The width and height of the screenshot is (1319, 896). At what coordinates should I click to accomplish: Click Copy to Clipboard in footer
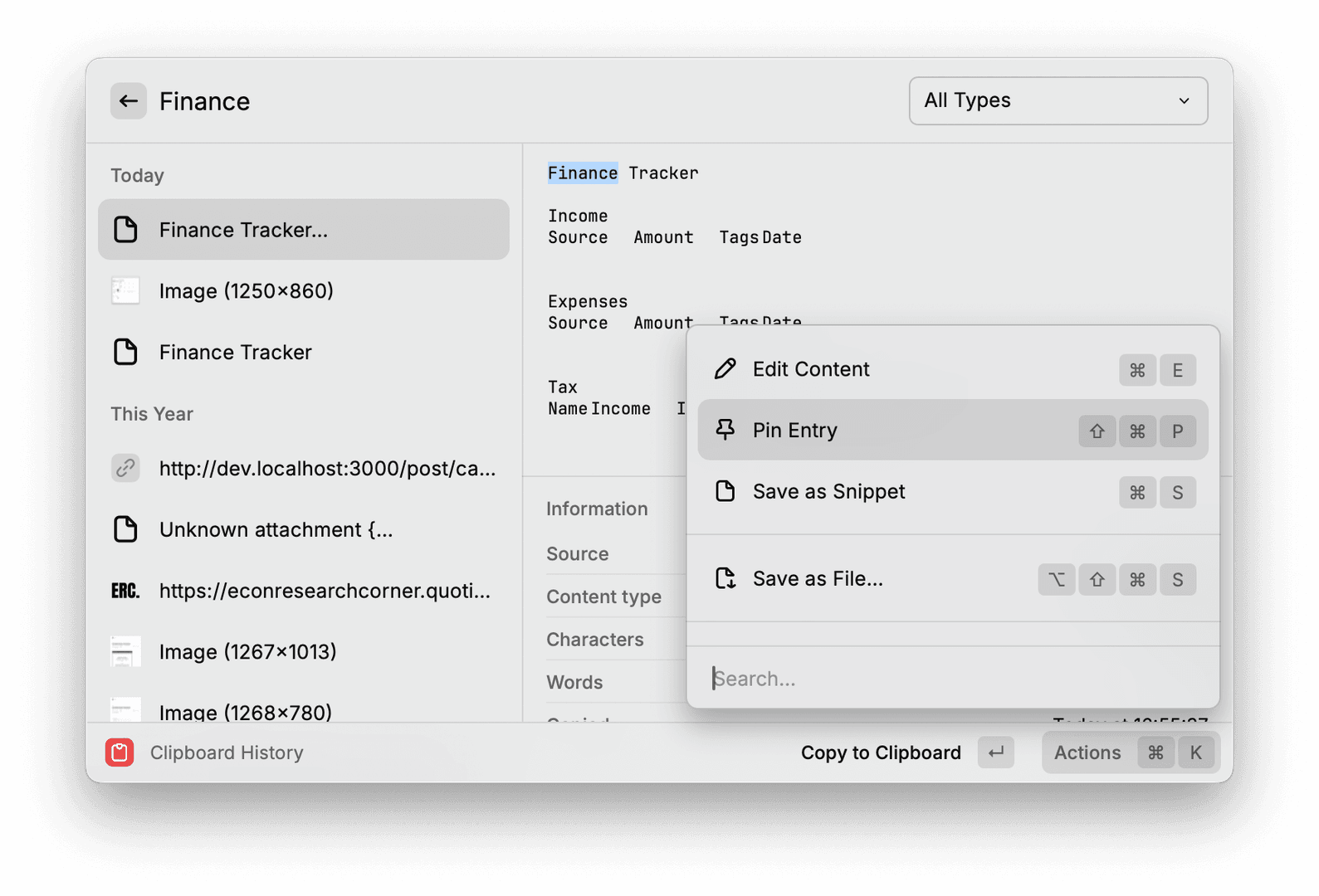(881, 752)
